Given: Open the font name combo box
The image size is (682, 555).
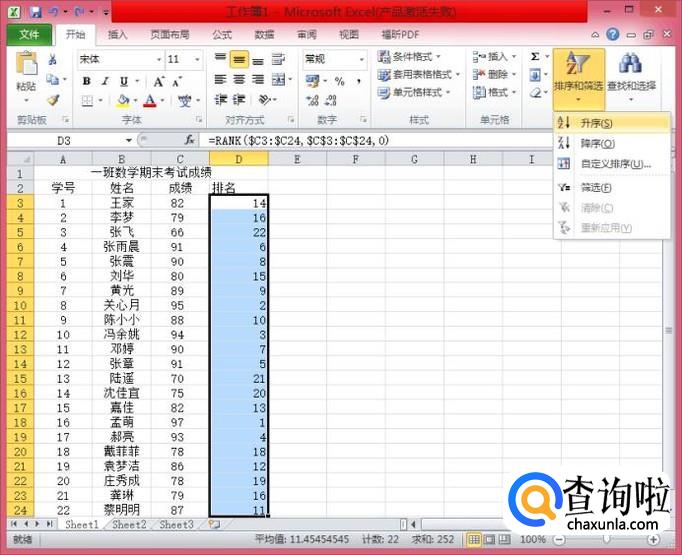Looking at the screenshot, I should [x=120, y=59].
